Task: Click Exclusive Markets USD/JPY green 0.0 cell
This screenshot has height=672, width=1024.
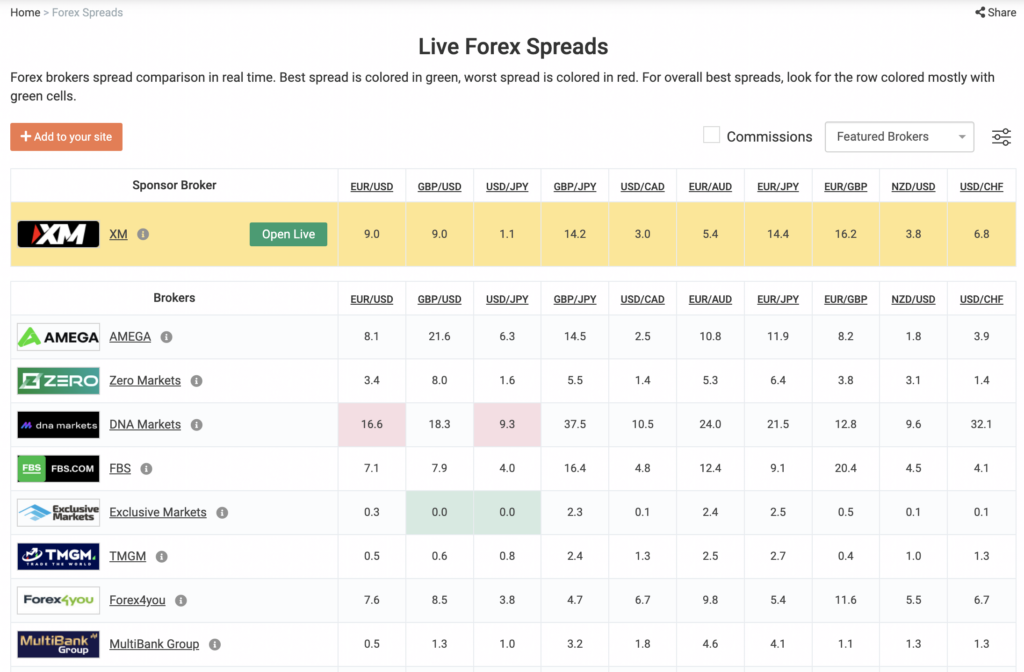Action: (507, 513)
